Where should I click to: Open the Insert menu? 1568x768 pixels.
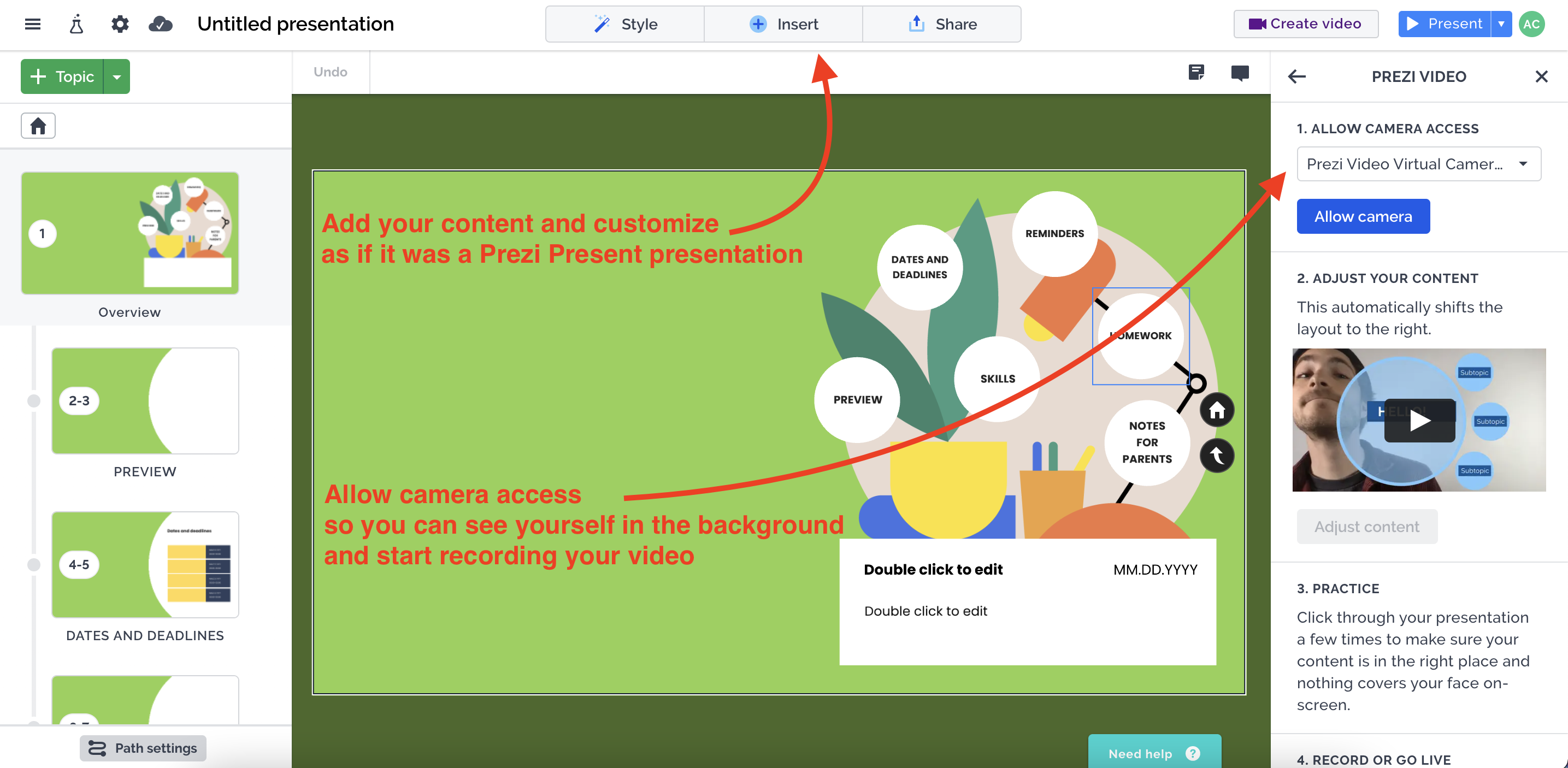tap(783, 25)
